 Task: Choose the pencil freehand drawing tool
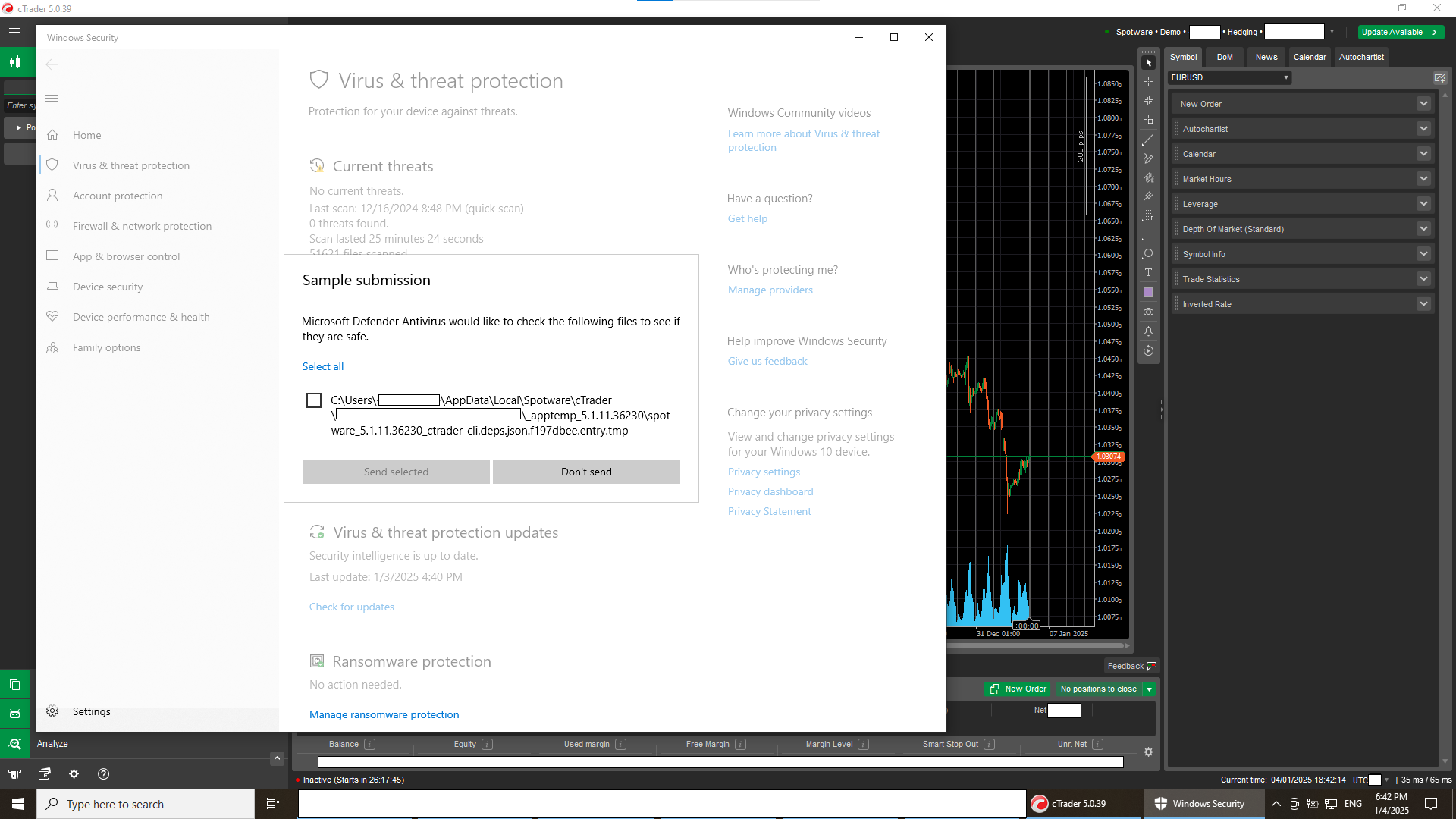click(x=1148, y=158)
